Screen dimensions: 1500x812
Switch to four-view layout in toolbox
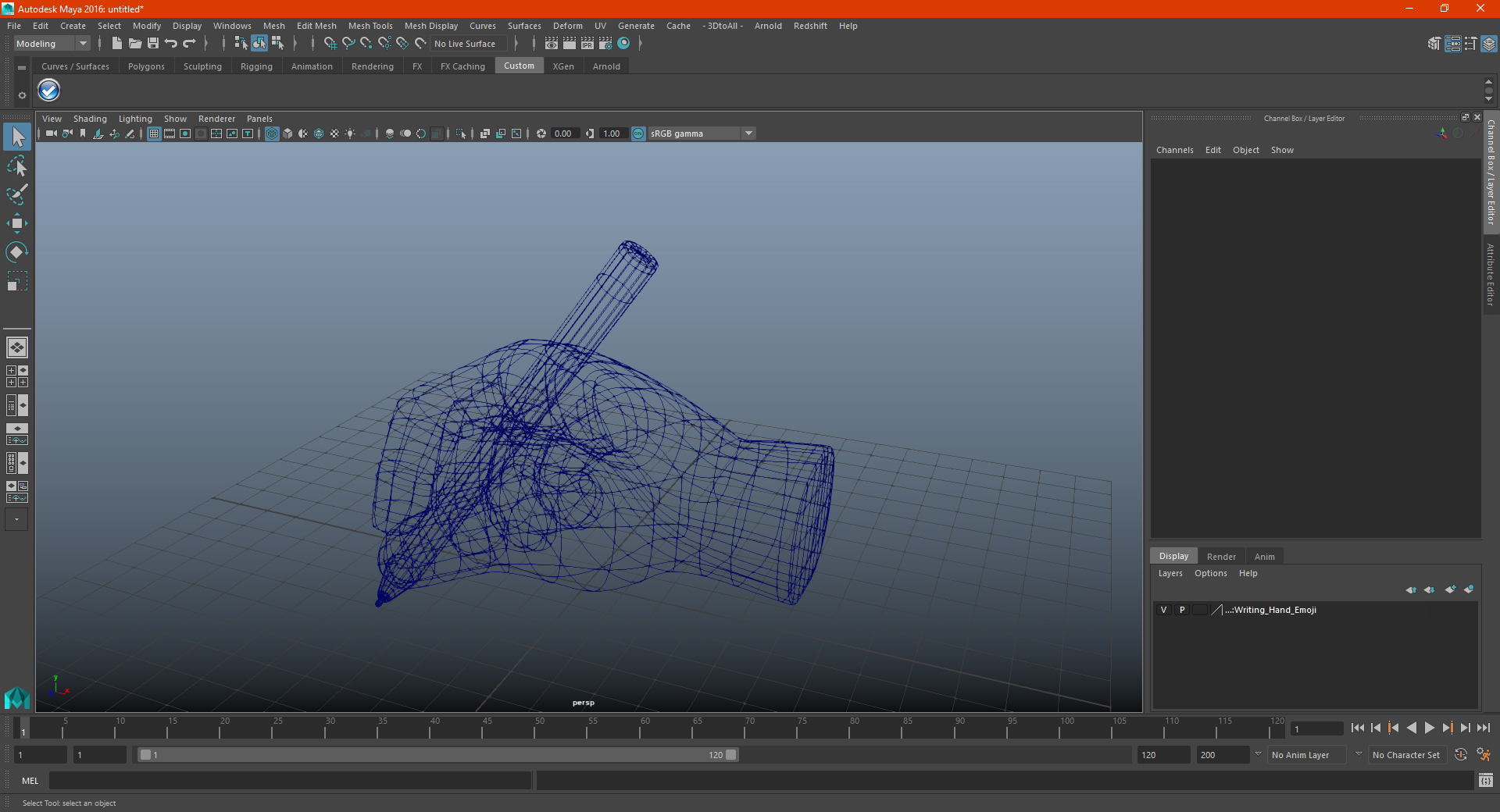(17, 376)
